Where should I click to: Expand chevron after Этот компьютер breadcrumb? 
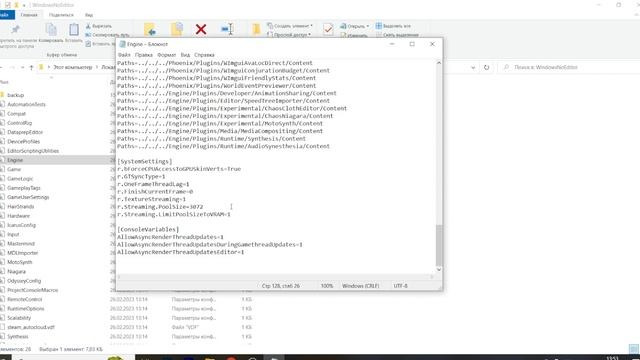tap(98, 67)
